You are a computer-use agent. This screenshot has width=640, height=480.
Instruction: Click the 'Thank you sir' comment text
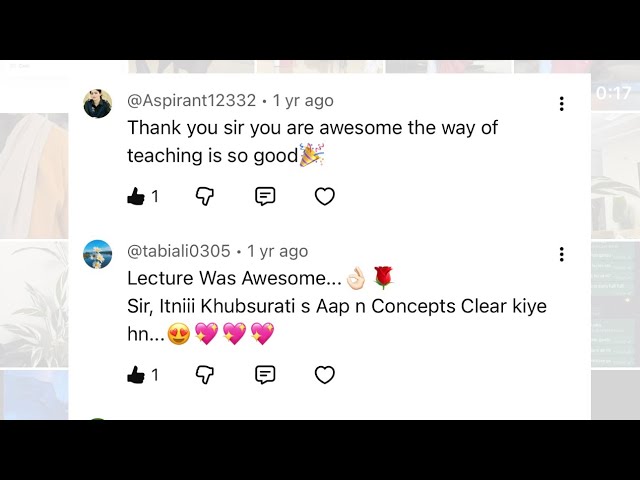(313, 142)
